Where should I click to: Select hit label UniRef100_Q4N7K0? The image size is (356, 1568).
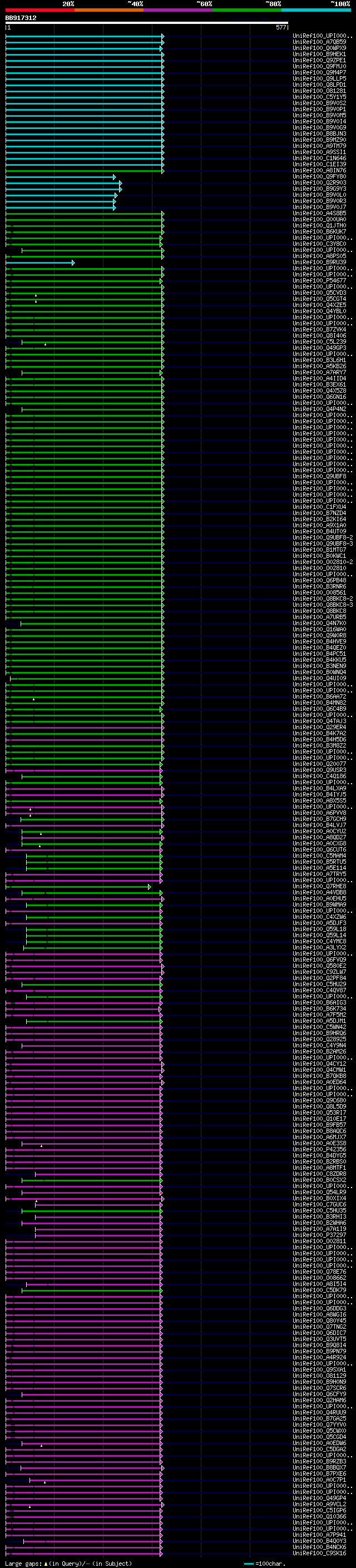(x=319, y=624)
